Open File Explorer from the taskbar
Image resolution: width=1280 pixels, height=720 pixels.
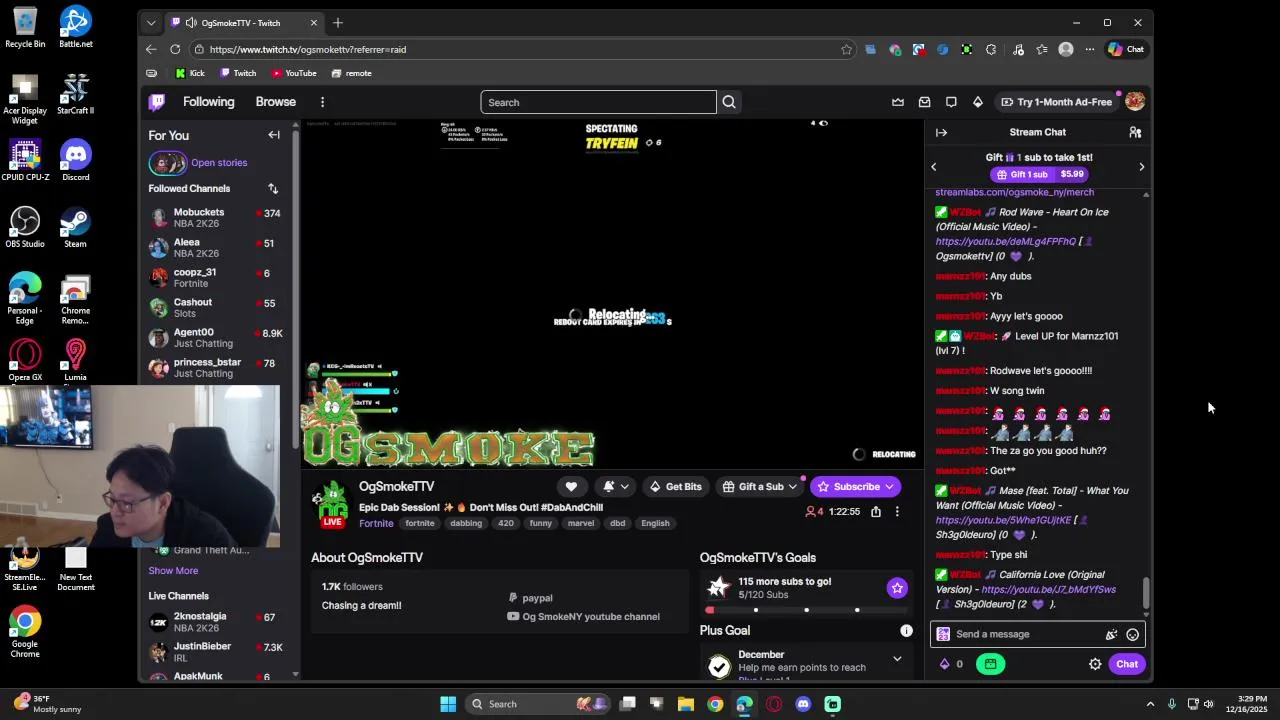point(685,704)
